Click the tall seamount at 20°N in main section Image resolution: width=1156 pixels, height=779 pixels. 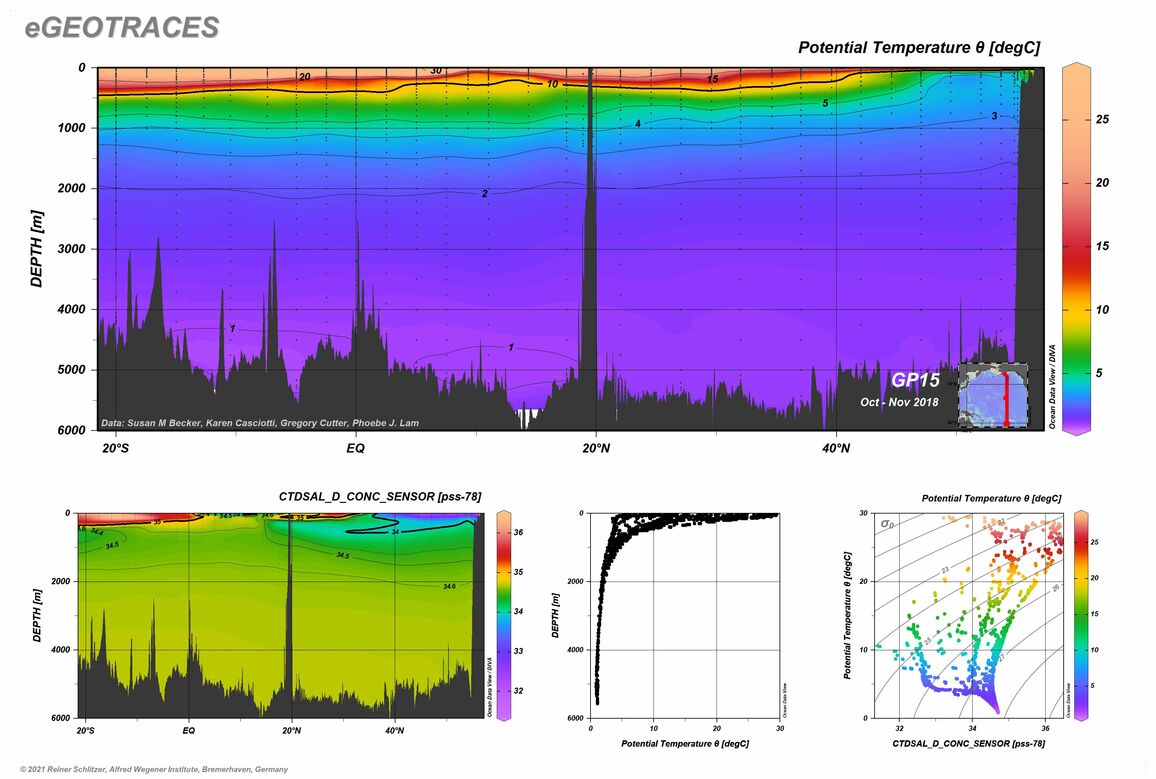coord(592,250)
